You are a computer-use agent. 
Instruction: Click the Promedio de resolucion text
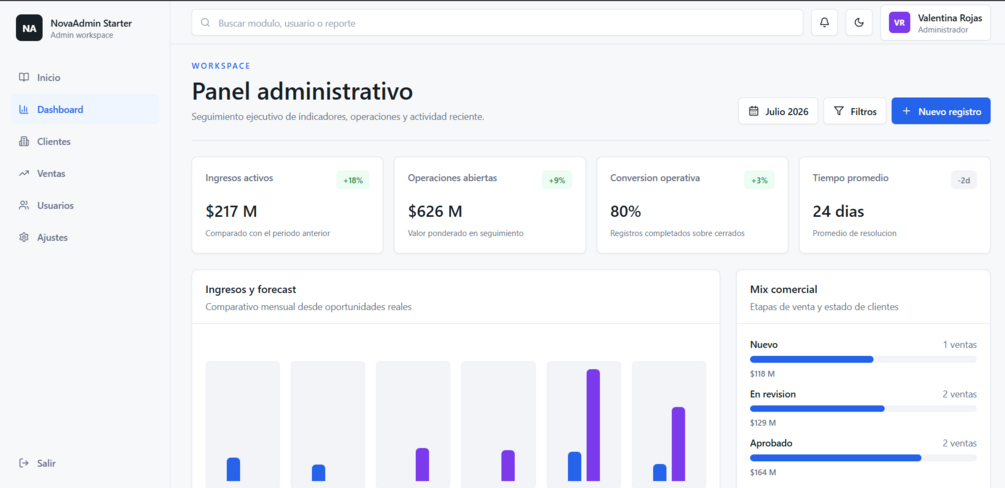coord(854,233)
